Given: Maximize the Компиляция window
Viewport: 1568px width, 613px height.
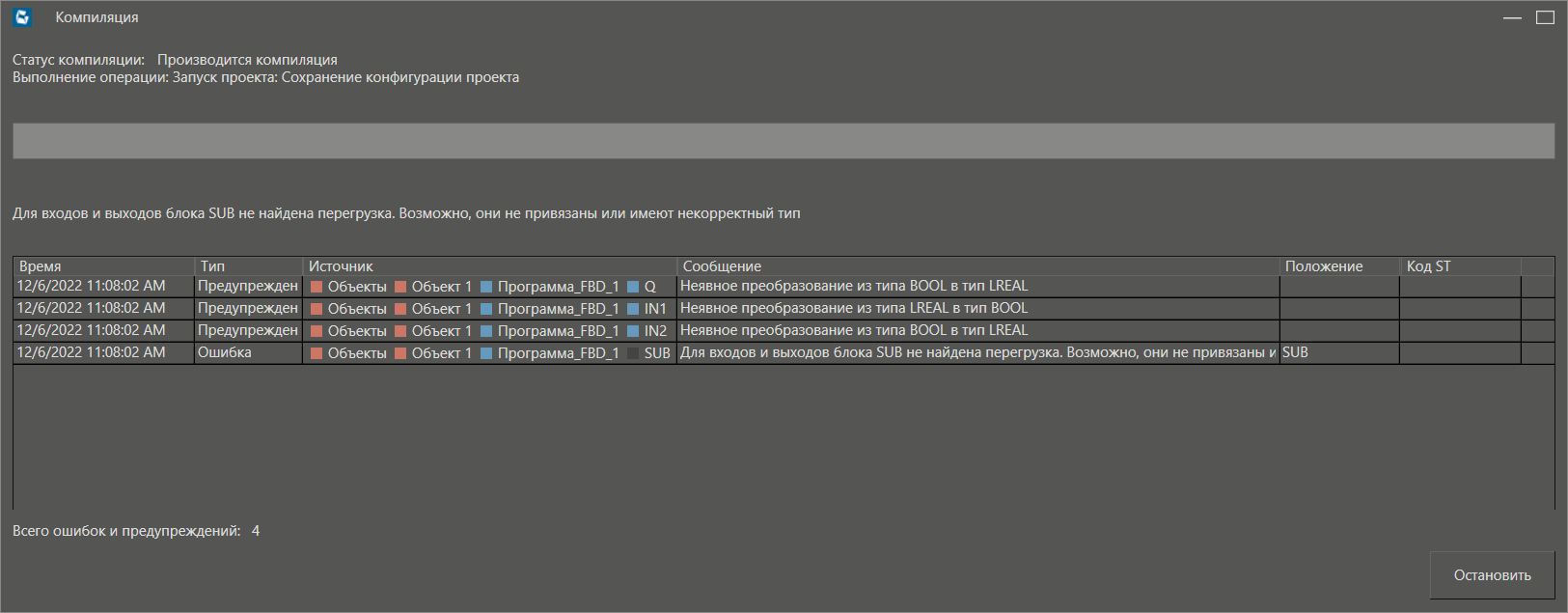Looking at the screenshot, I should pyautogui.click(x=1545, y=17).
